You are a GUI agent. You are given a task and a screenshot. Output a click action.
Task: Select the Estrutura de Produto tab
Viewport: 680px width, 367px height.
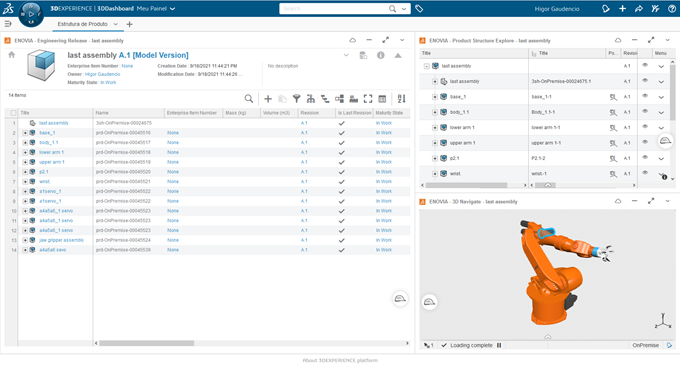click(82, 24)
